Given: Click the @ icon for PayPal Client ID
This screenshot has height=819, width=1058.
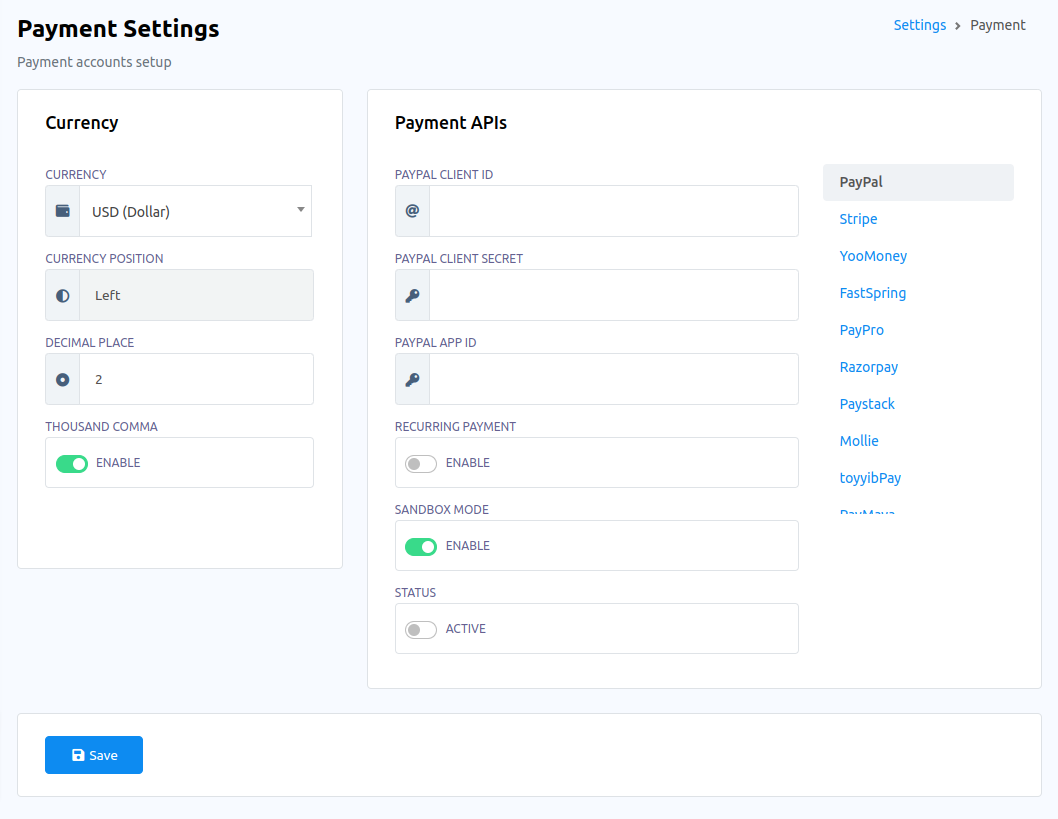Looking at the screenshot, I should (x=412, y=211).
